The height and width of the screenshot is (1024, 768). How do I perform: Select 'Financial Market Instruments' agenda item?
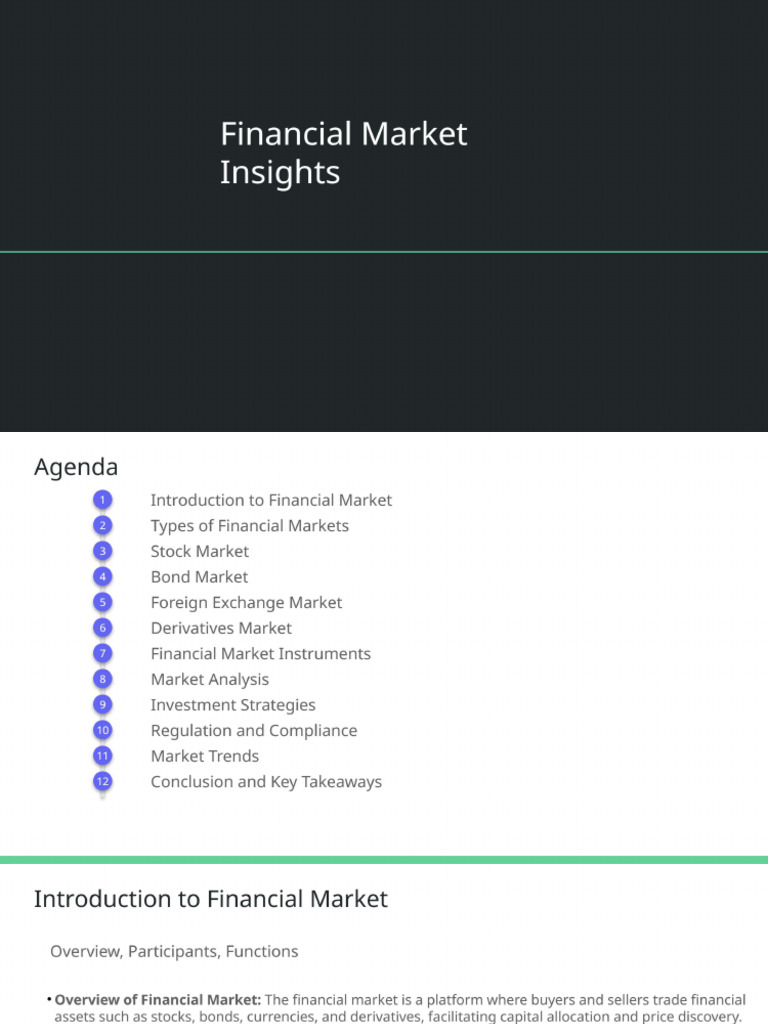pyautogui.click(x=260, y=654)
